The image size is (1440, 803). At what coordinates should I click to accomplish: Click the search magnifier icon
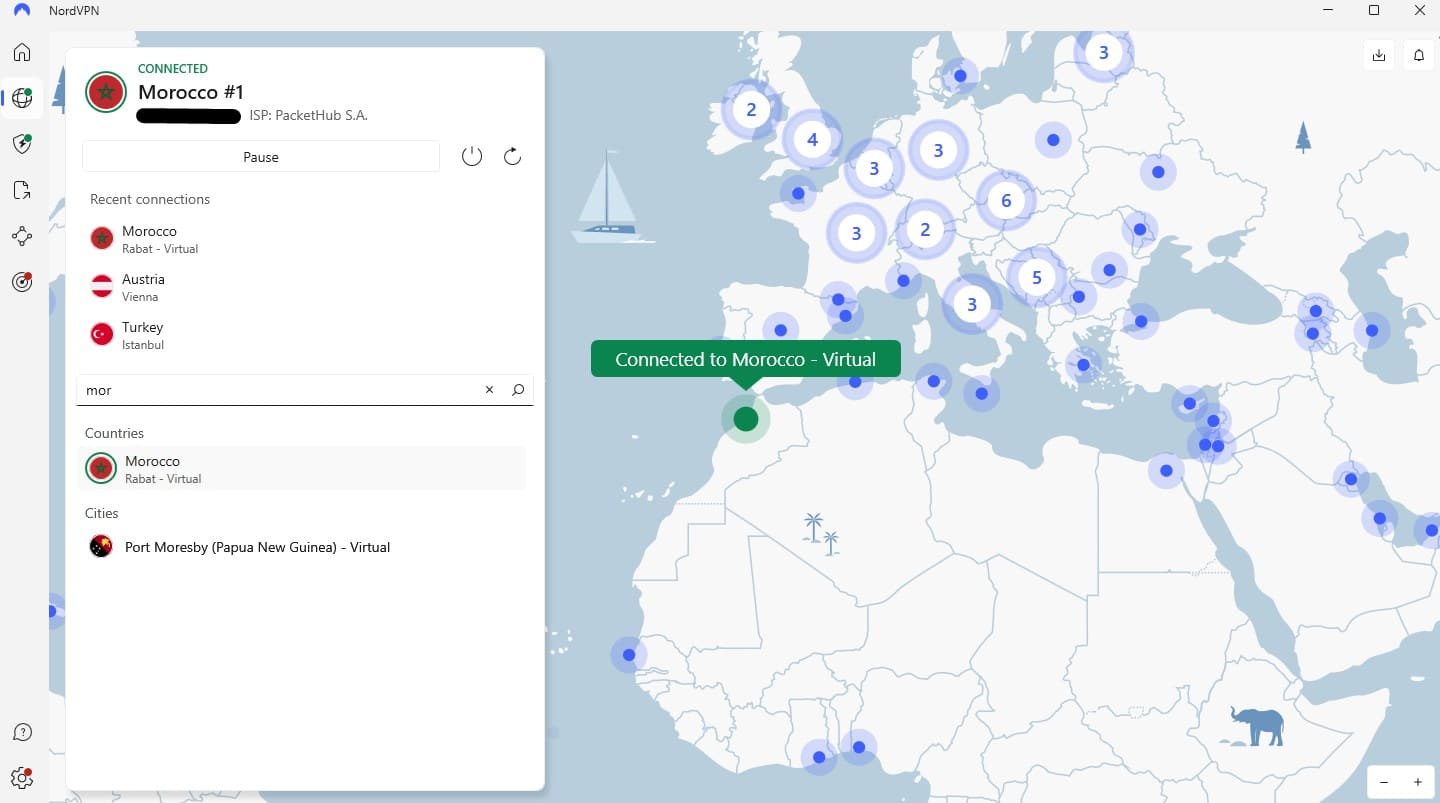tap(518, 390)
